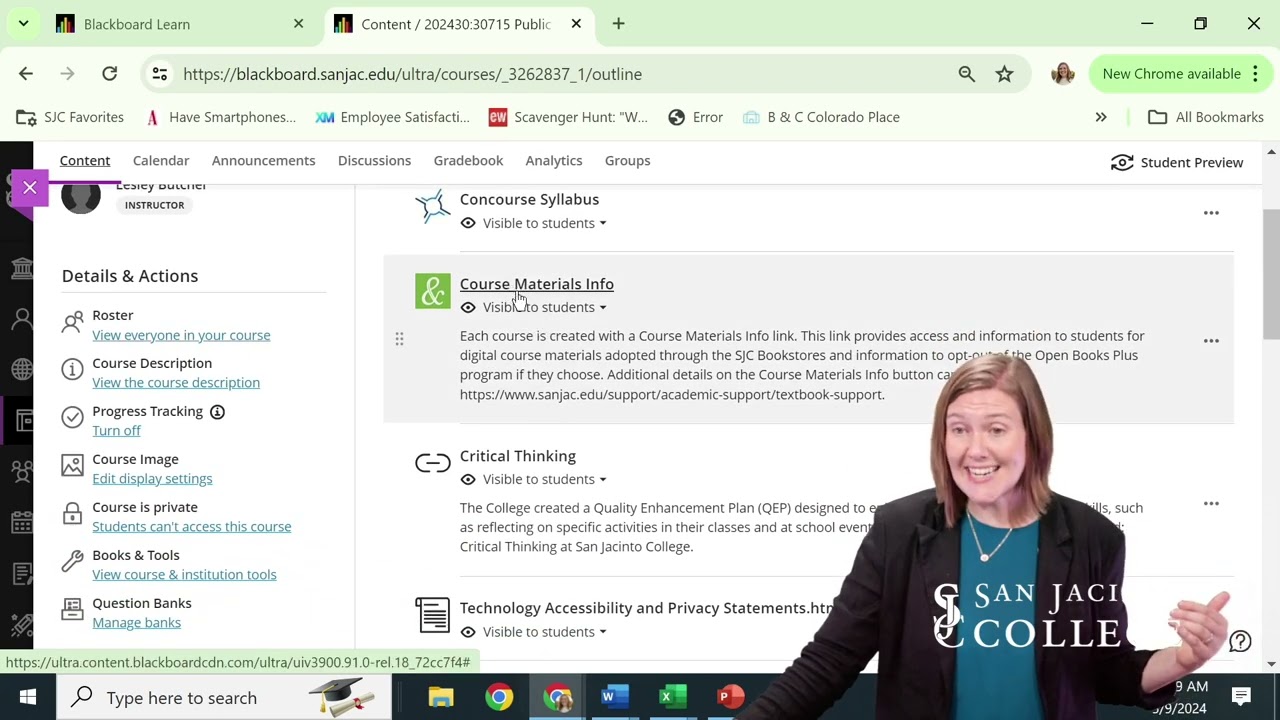Image resolution: width=1280 pixels, height=720 pixels.
Task: Click the Question Banks icon
Action: (72, 610)
